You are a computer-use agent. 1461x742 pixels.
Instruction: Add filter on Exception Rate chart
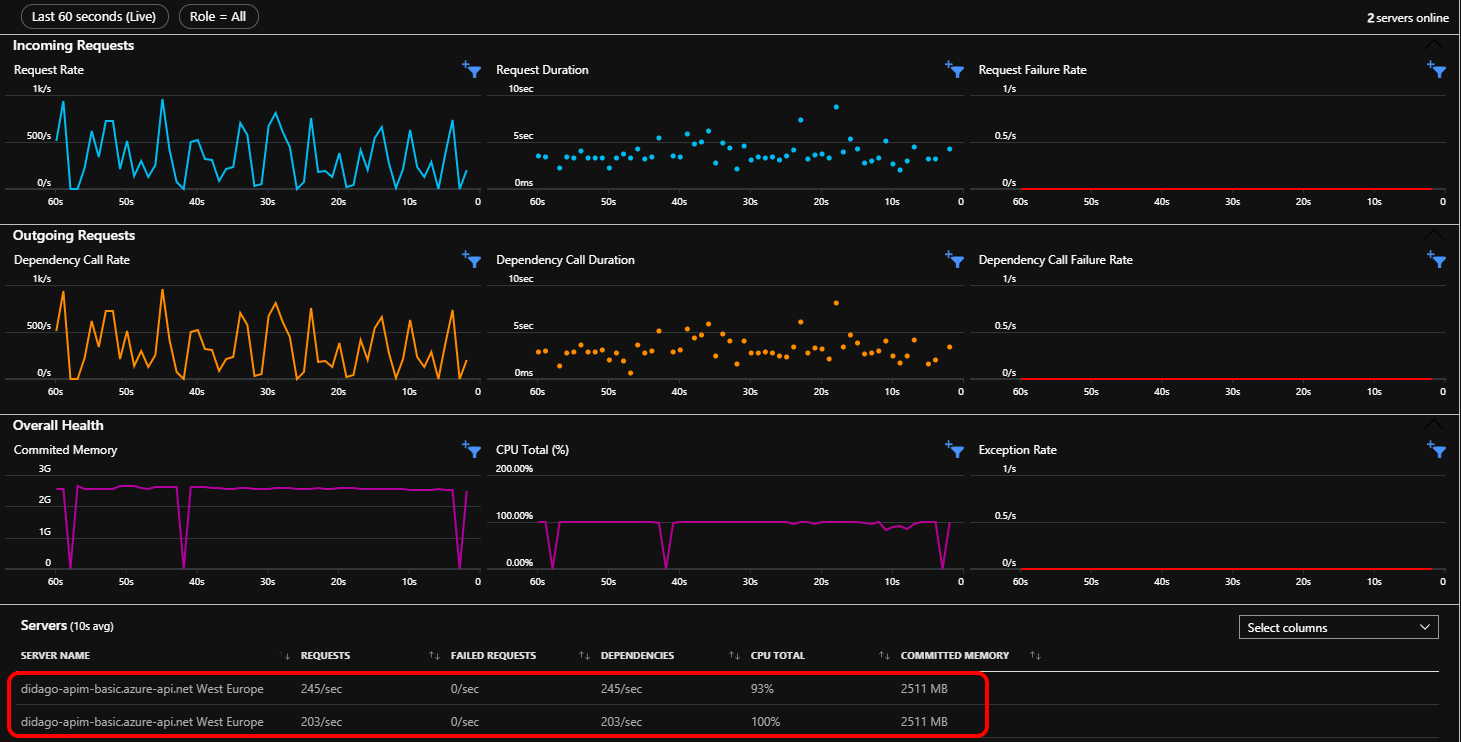point(1436,449)
